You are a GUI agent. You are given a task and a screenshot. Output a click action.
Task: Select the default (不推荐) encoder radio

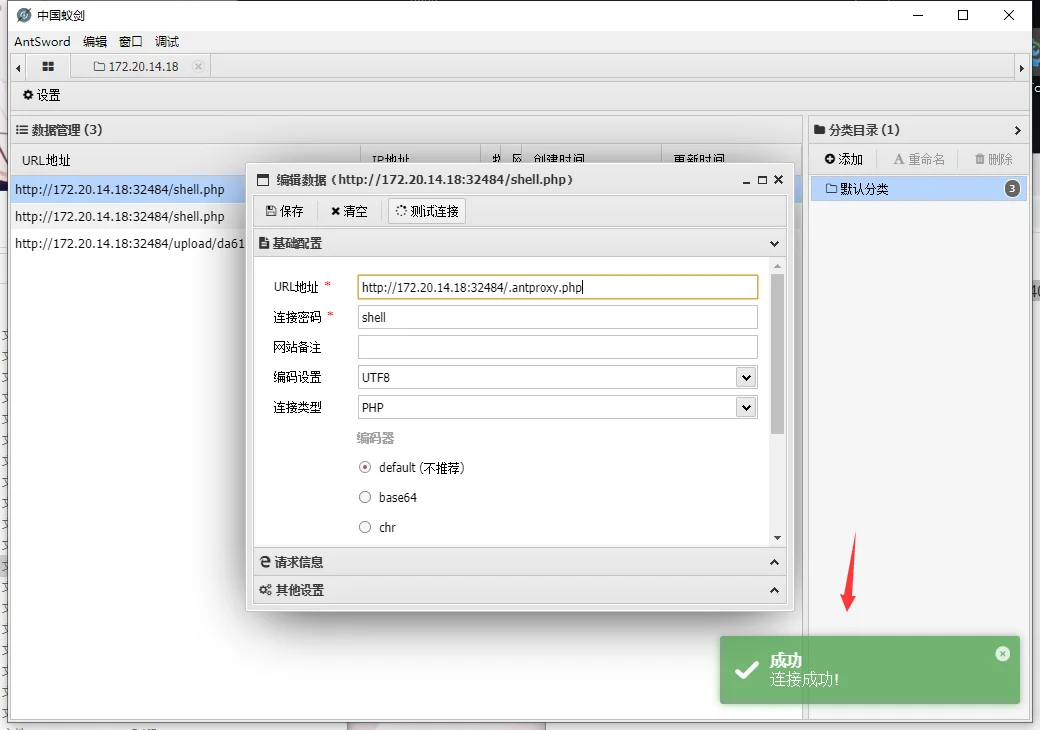[x=365, y=467]
